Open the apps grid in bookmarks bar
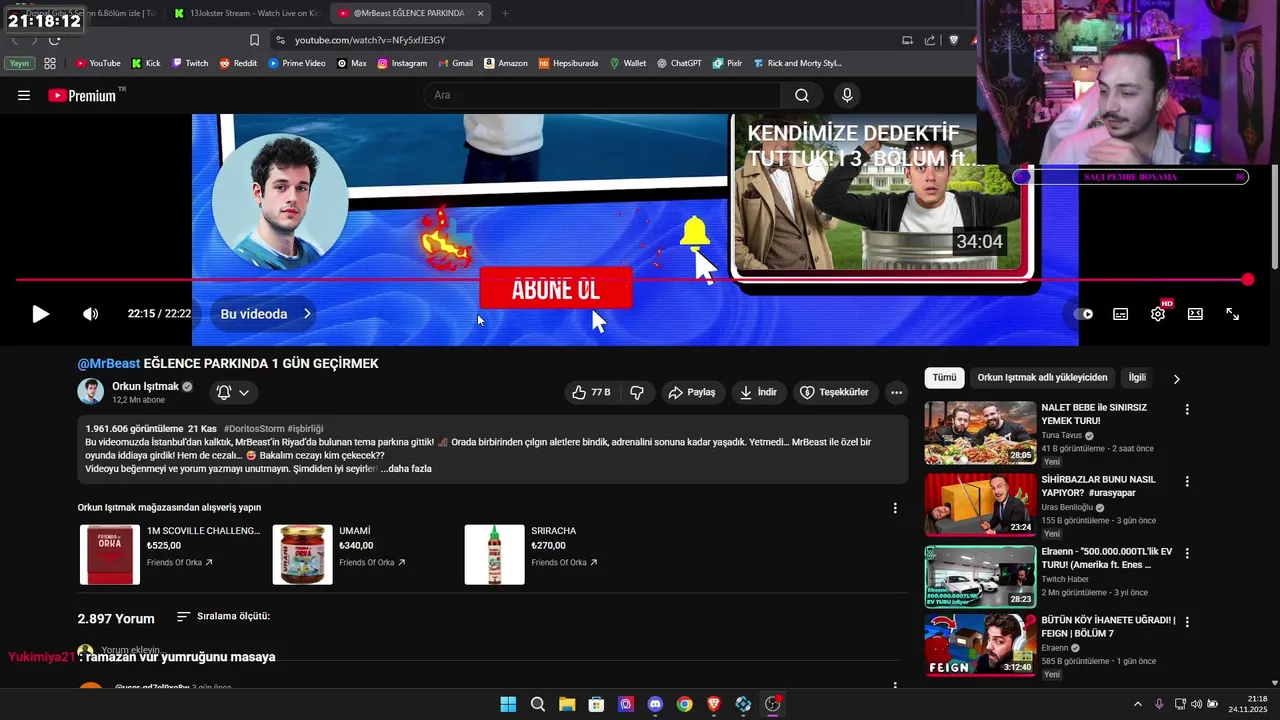The image size is (1280, 720). (x=50, y=63)
